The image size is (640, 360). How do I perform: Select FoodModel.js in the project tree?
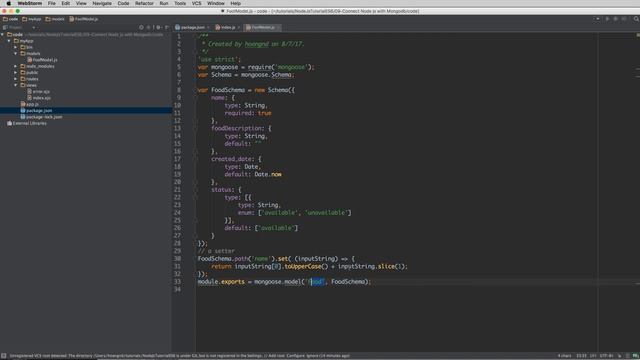point(42,60)
